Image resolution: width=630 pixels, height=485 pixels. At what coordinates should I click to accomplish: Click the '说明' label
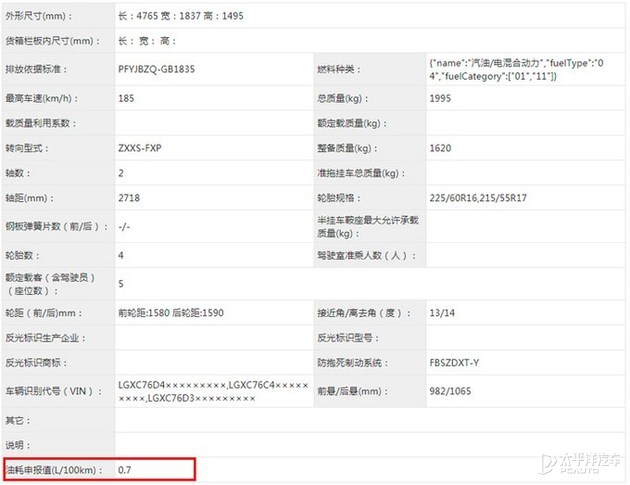click(18, 446)
